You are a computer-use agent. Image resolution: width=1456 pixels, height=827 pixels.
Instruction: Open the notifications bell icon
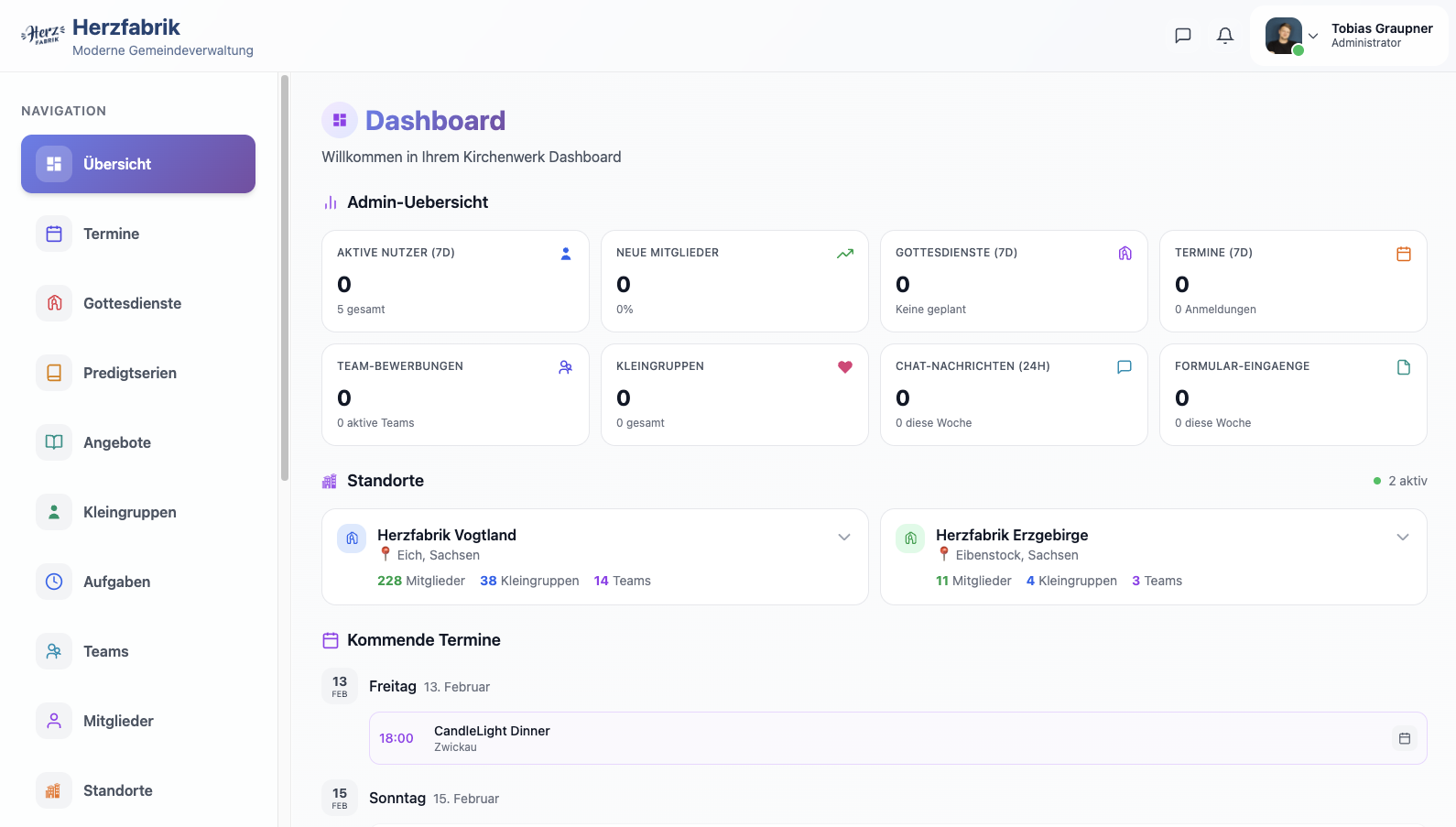click(x=1225, y=36)
